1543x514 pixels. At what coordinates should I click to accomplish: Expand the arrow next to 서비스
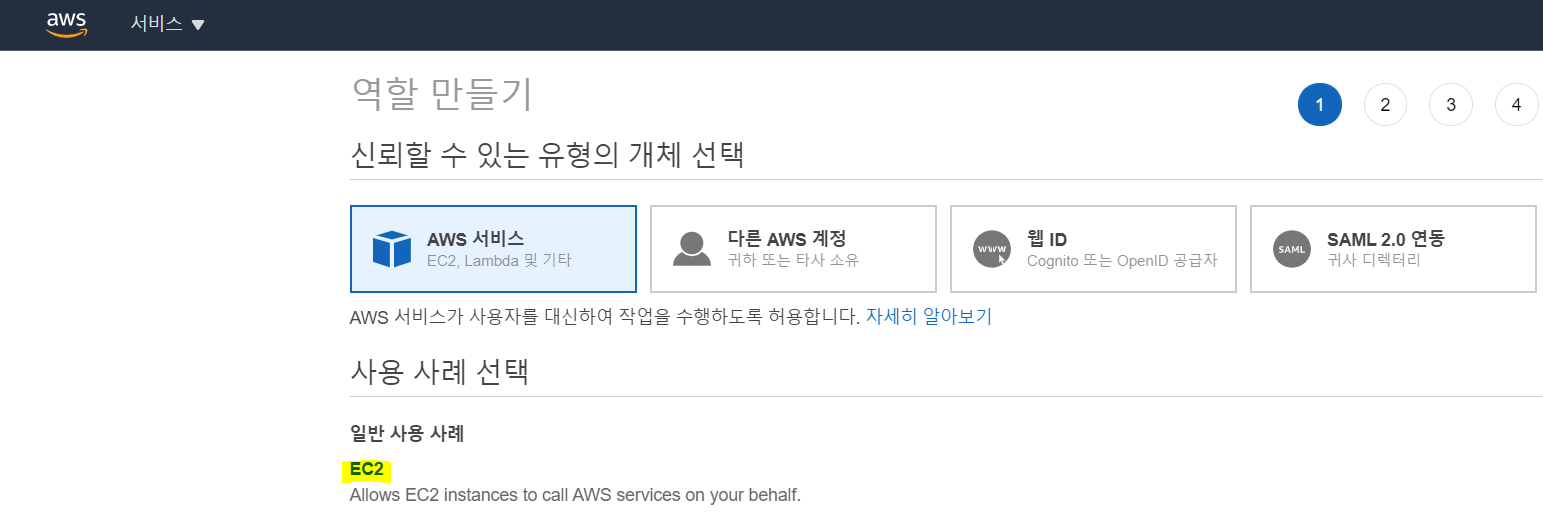click(x=198, y=25)
